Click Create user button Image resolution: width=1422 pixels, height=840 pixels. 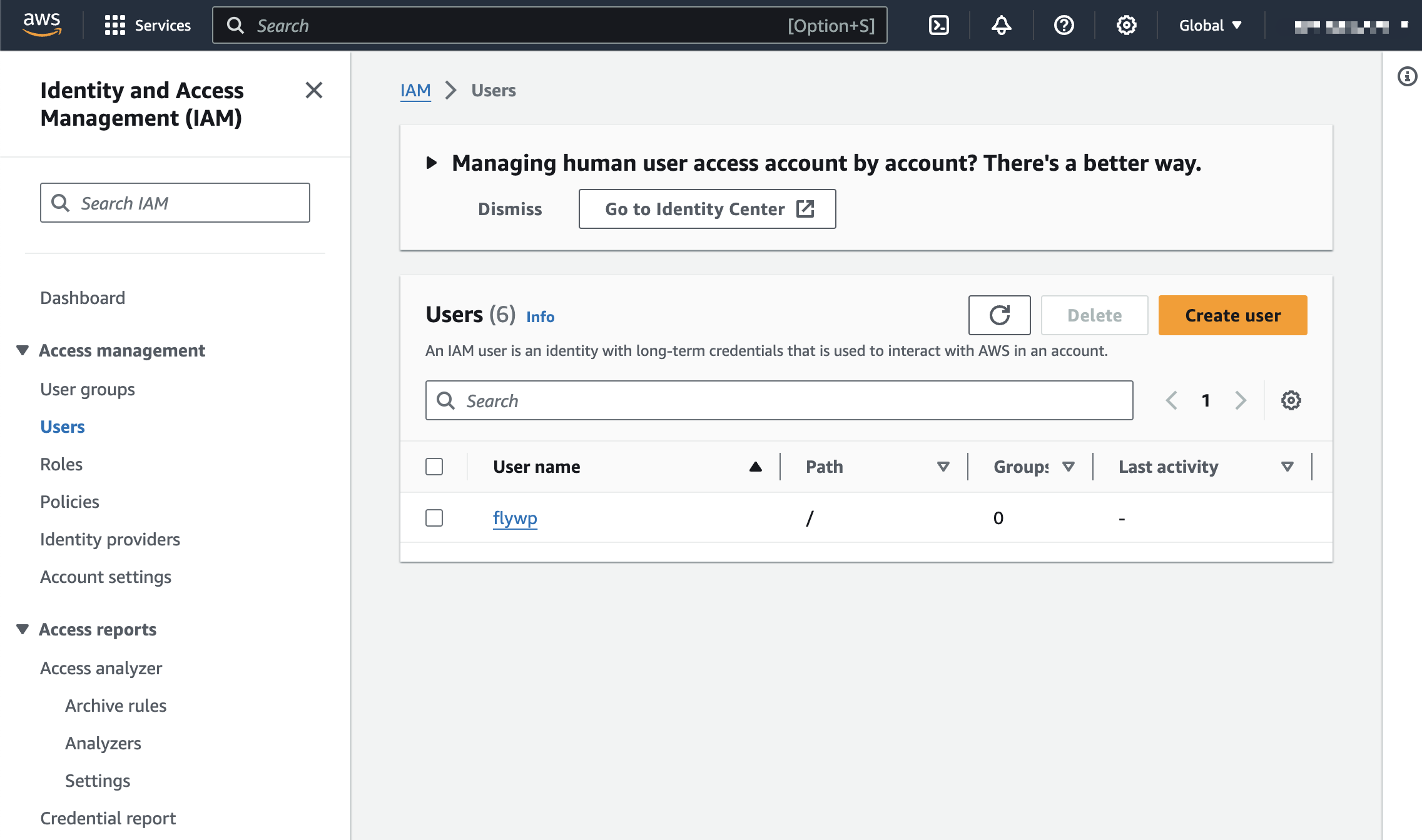(x=1232, y=314)
